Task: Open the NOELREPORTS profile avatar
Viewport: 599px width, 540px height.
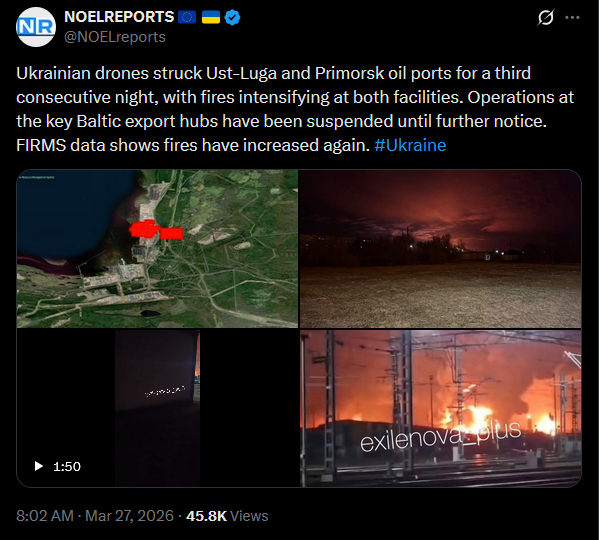Action: 36,27
